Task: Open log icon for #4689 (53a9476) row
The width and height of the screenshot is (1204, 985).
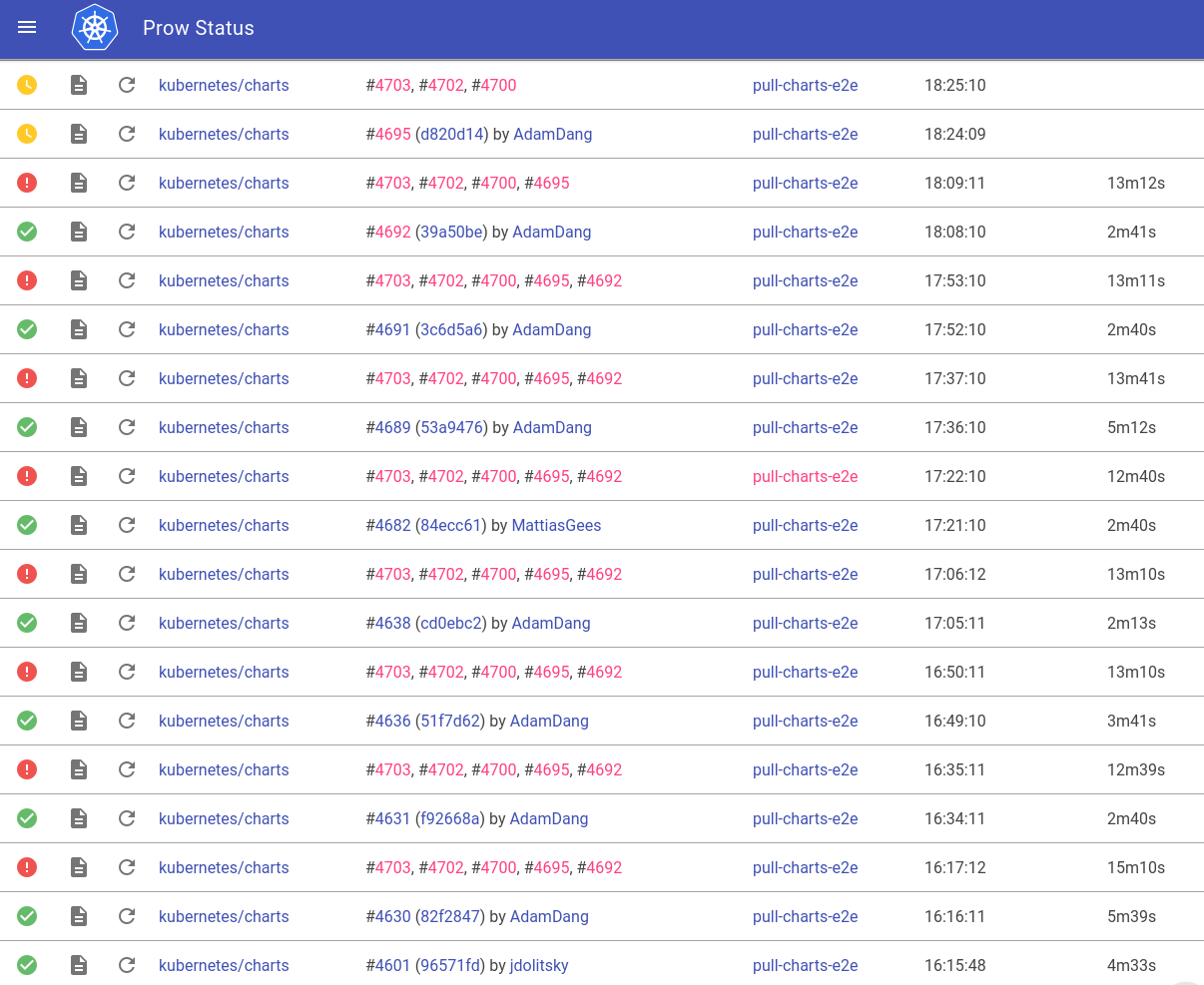Action: point(79,427)
